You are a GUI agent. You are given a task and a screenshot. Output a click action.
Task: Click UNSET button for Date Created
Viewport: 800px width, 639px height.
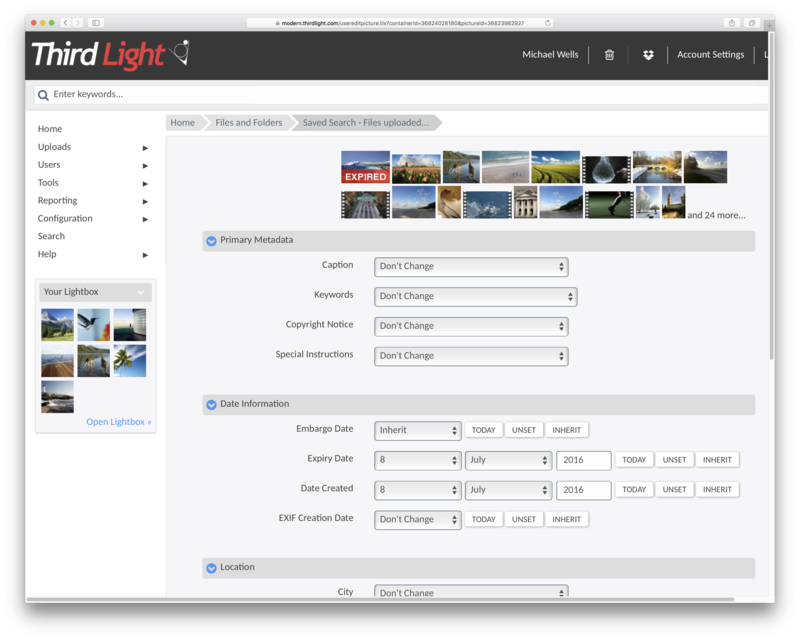point(674,489)
